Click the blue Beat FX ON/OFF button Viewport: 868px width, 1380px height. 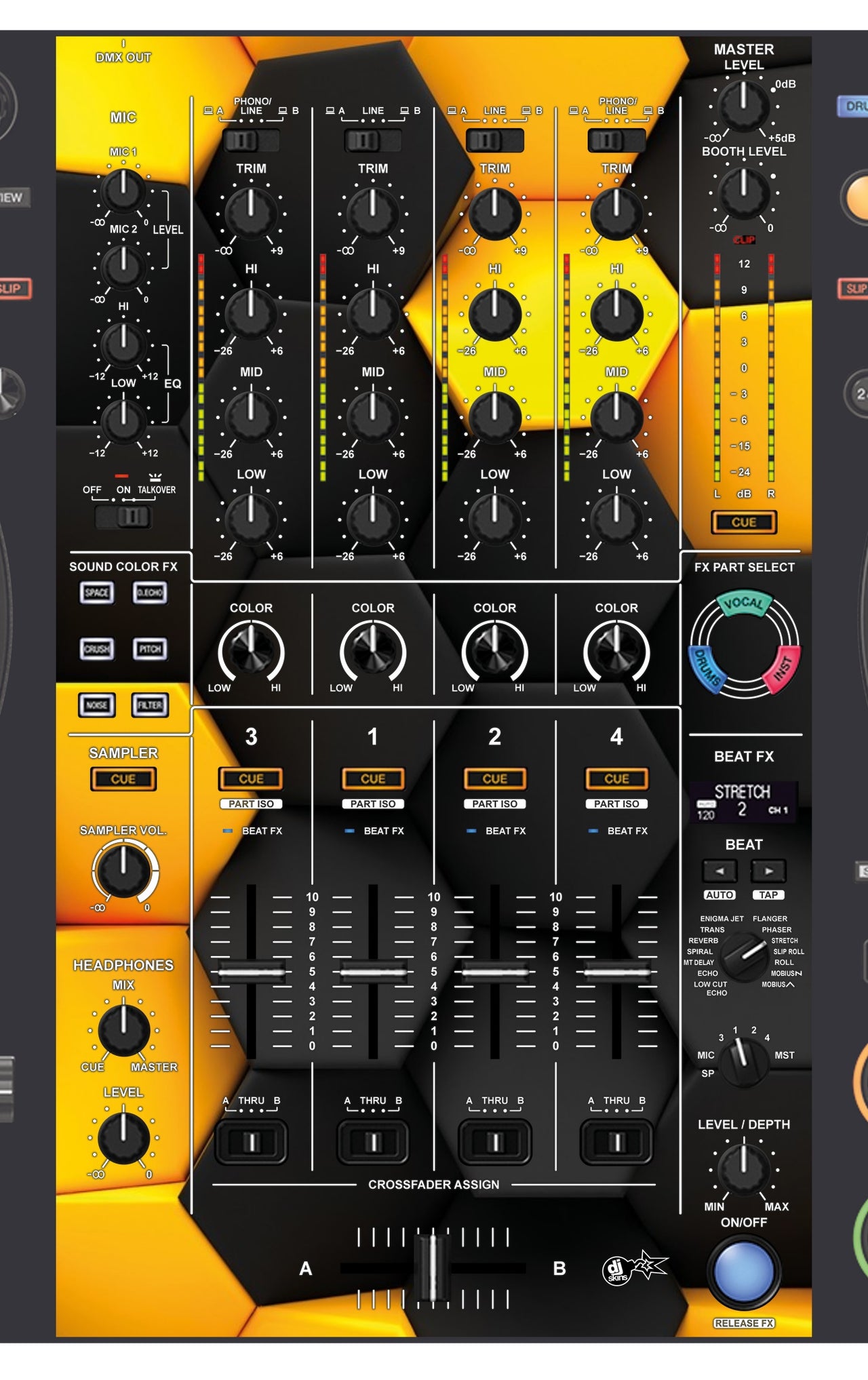[x=744, y=1272]
